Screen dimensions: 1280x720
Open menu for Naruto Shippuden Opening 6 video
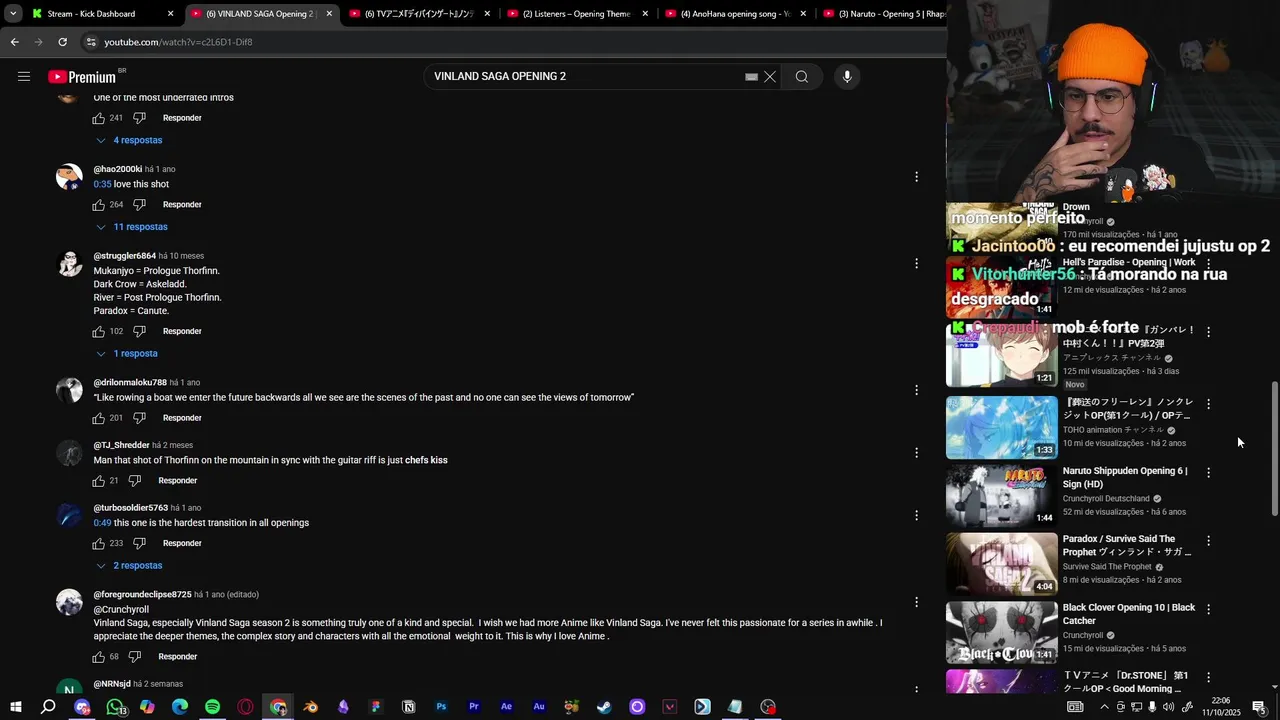pos(1208,472)
